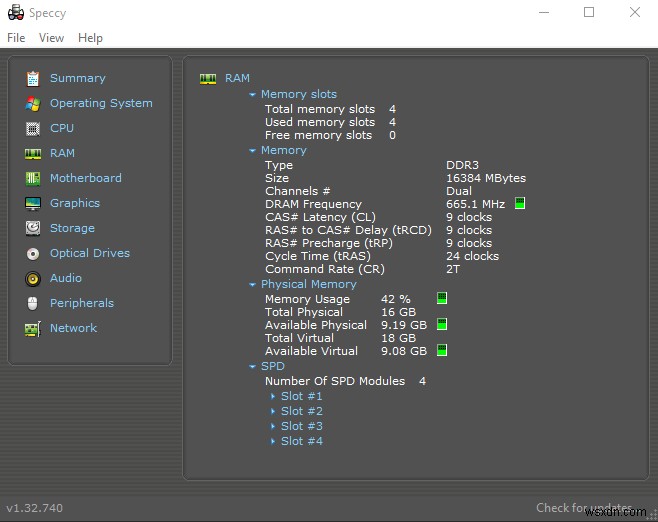The height and width of the screenshot is (522, 658).
Task: Click the Cycle Time (tRAS) 24 clocks value
Action: (x=473, y=256)
